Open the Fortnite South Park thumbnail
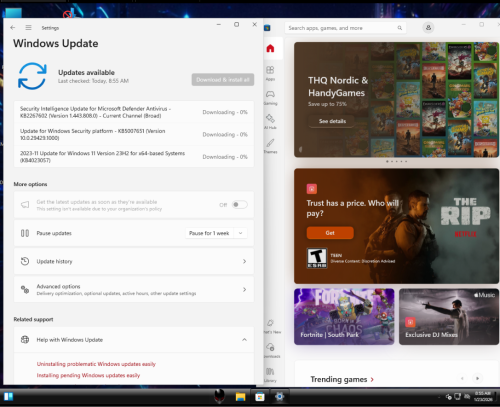Screen dimensions: 500x407 coord(344,316)
